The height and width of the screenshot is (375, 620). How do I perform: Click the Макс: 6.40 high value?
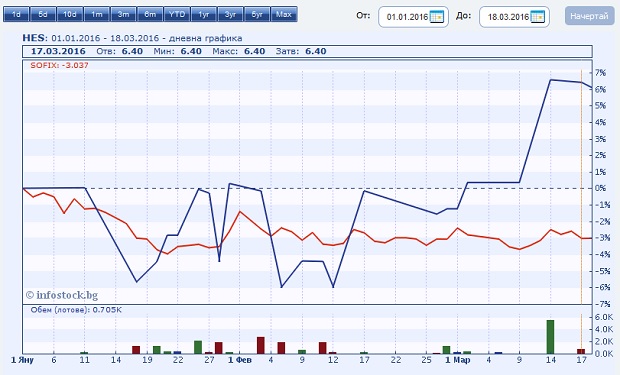pos(239,51)
